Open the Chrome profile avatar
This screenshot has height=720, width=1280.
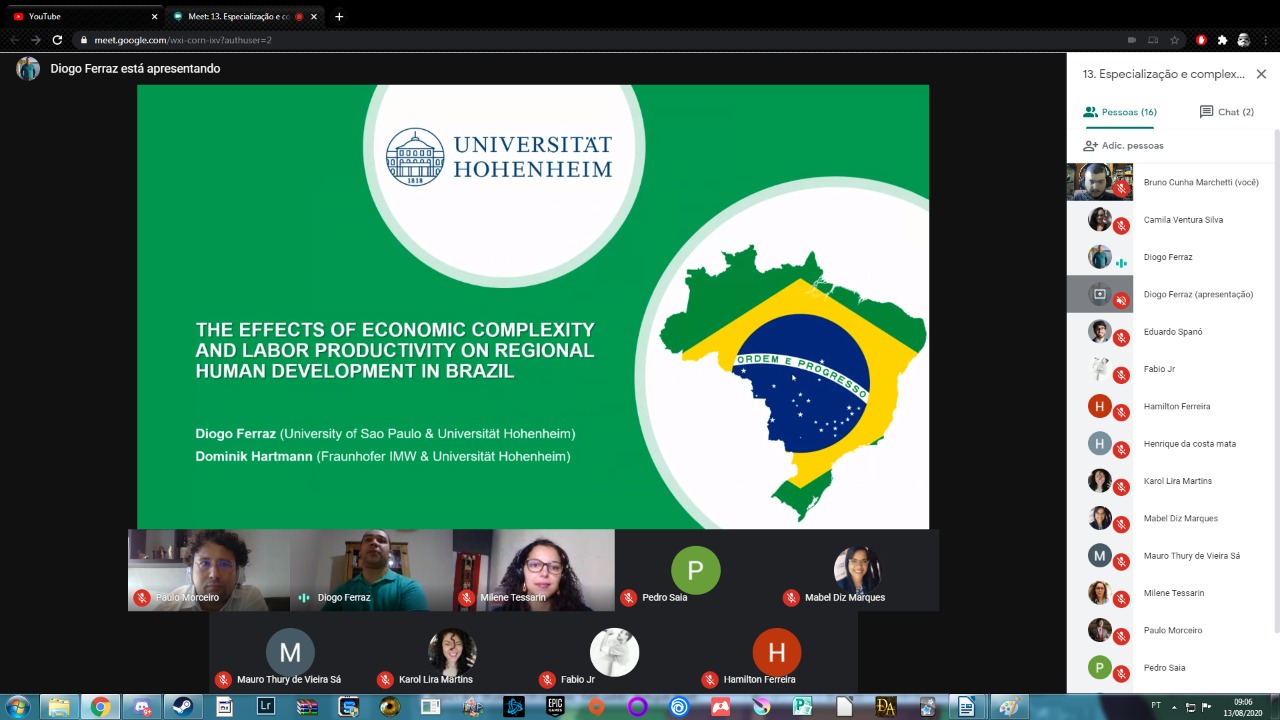click(x=1243, y=40)
